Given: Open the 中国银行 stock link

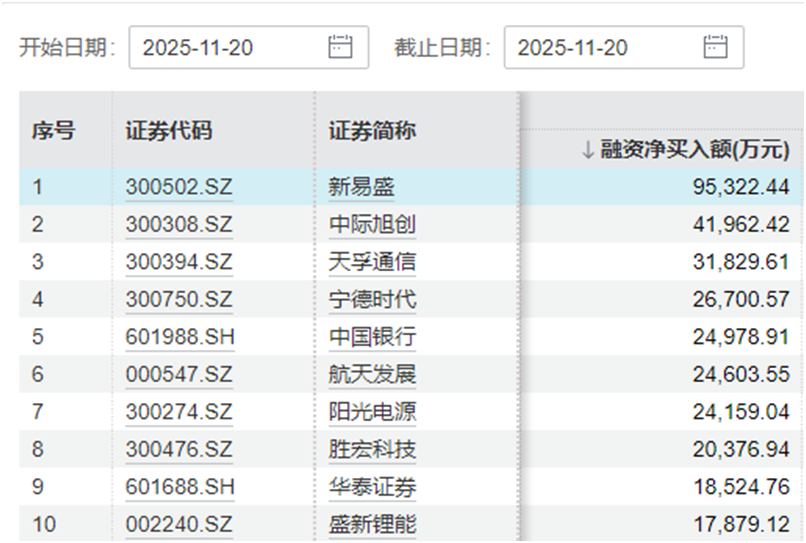Looking at the screenshot, I should click(x=372, y=337).
